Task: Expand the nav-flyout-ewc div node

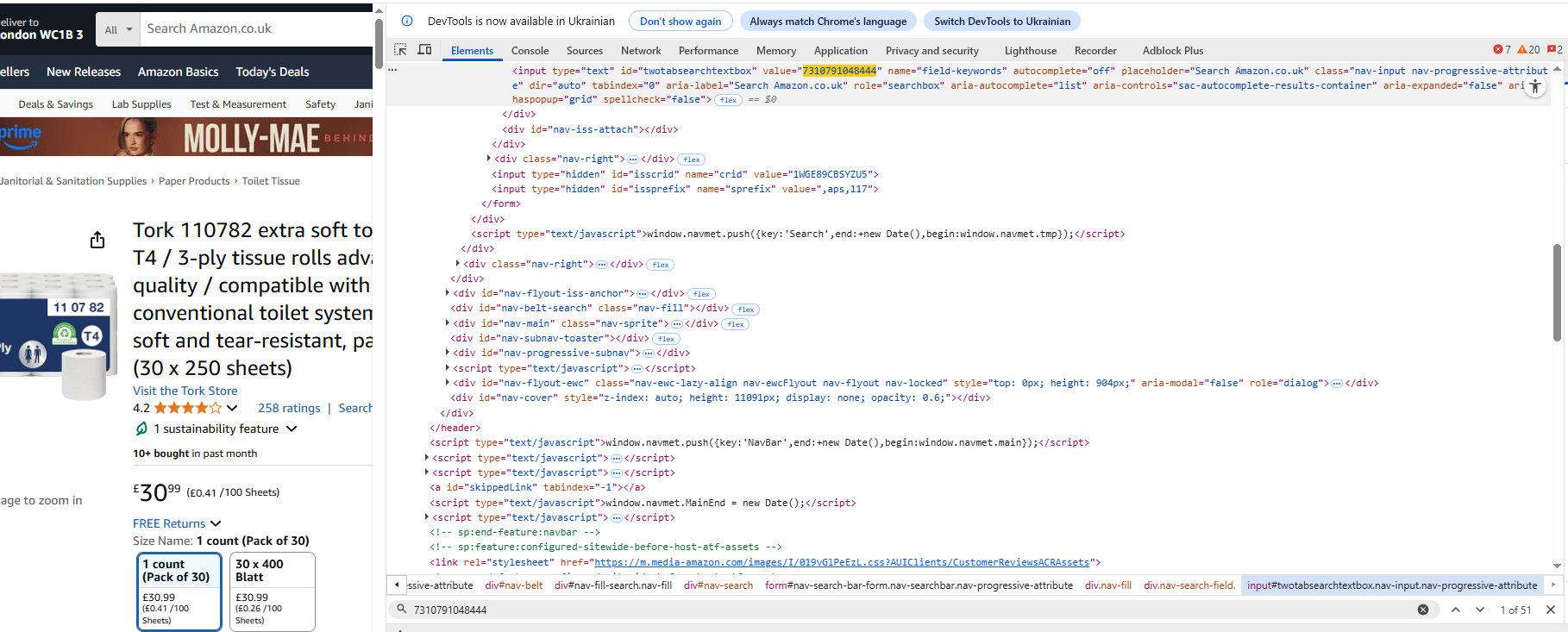Action: tap(448, 383)
